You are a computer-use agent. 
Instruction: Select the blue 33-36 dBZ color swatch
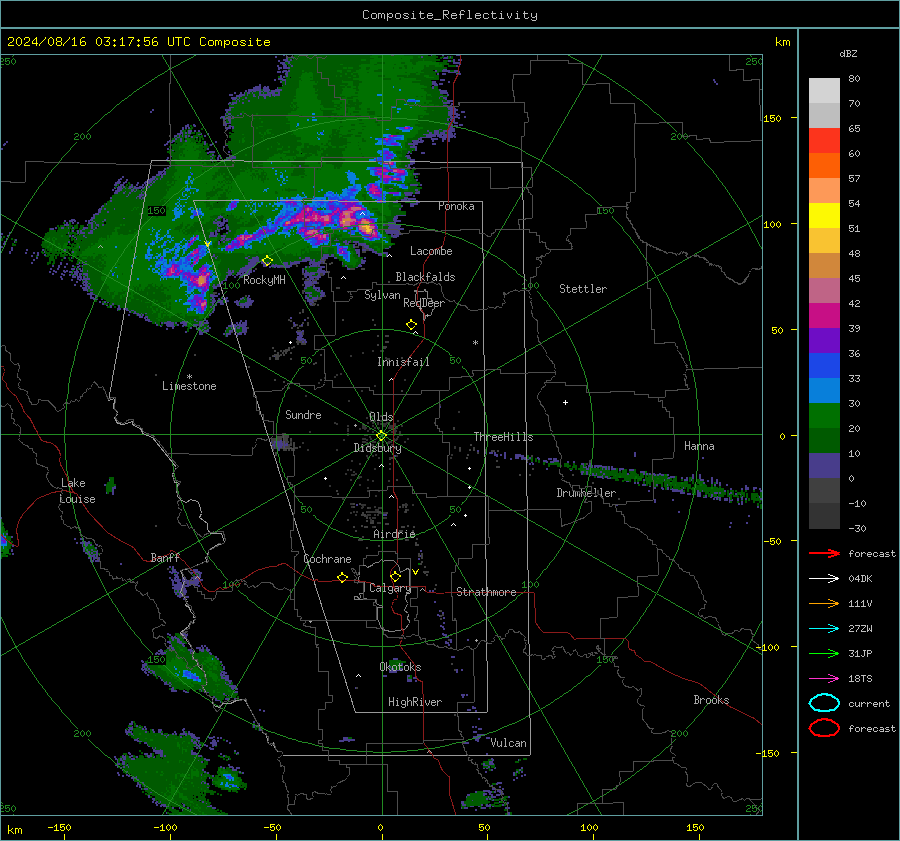824,366
